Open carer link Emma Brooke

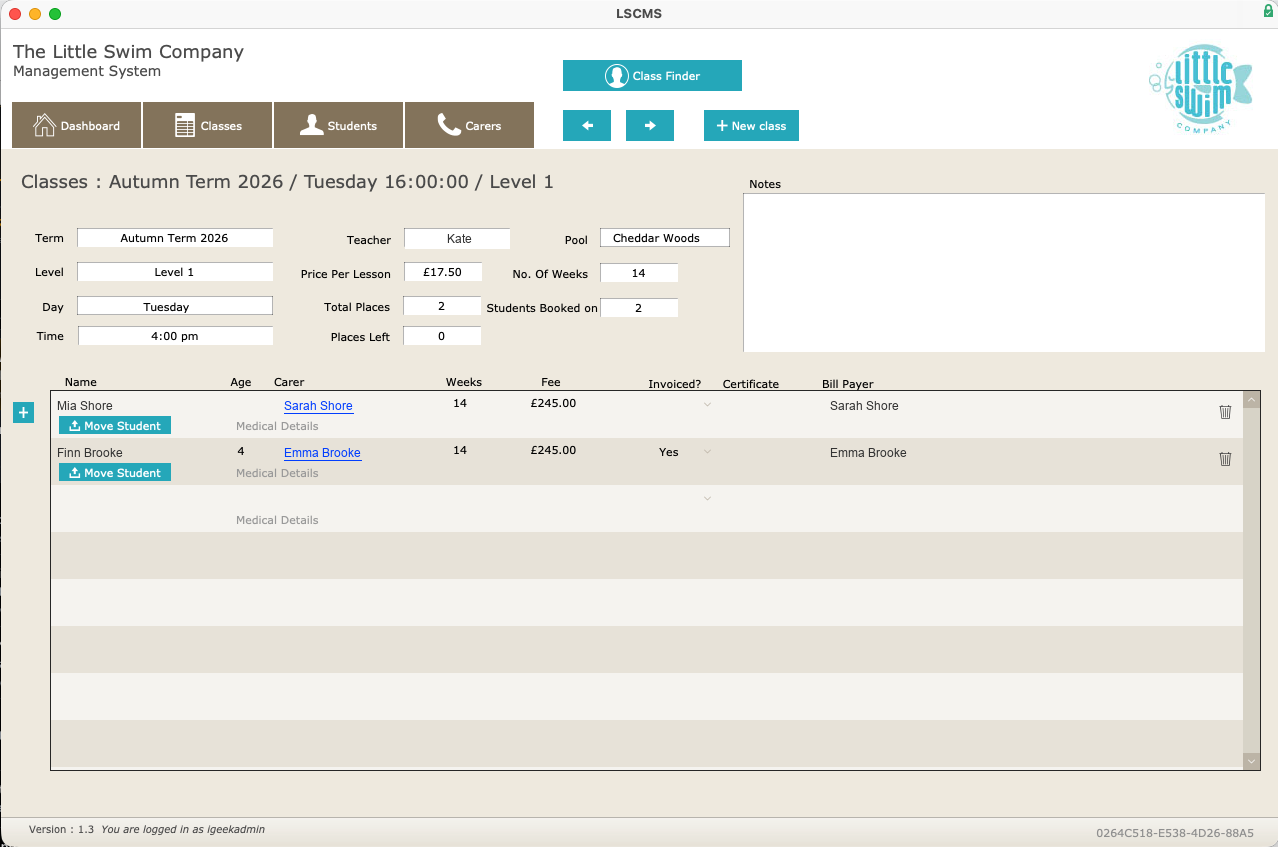(322, 453)
